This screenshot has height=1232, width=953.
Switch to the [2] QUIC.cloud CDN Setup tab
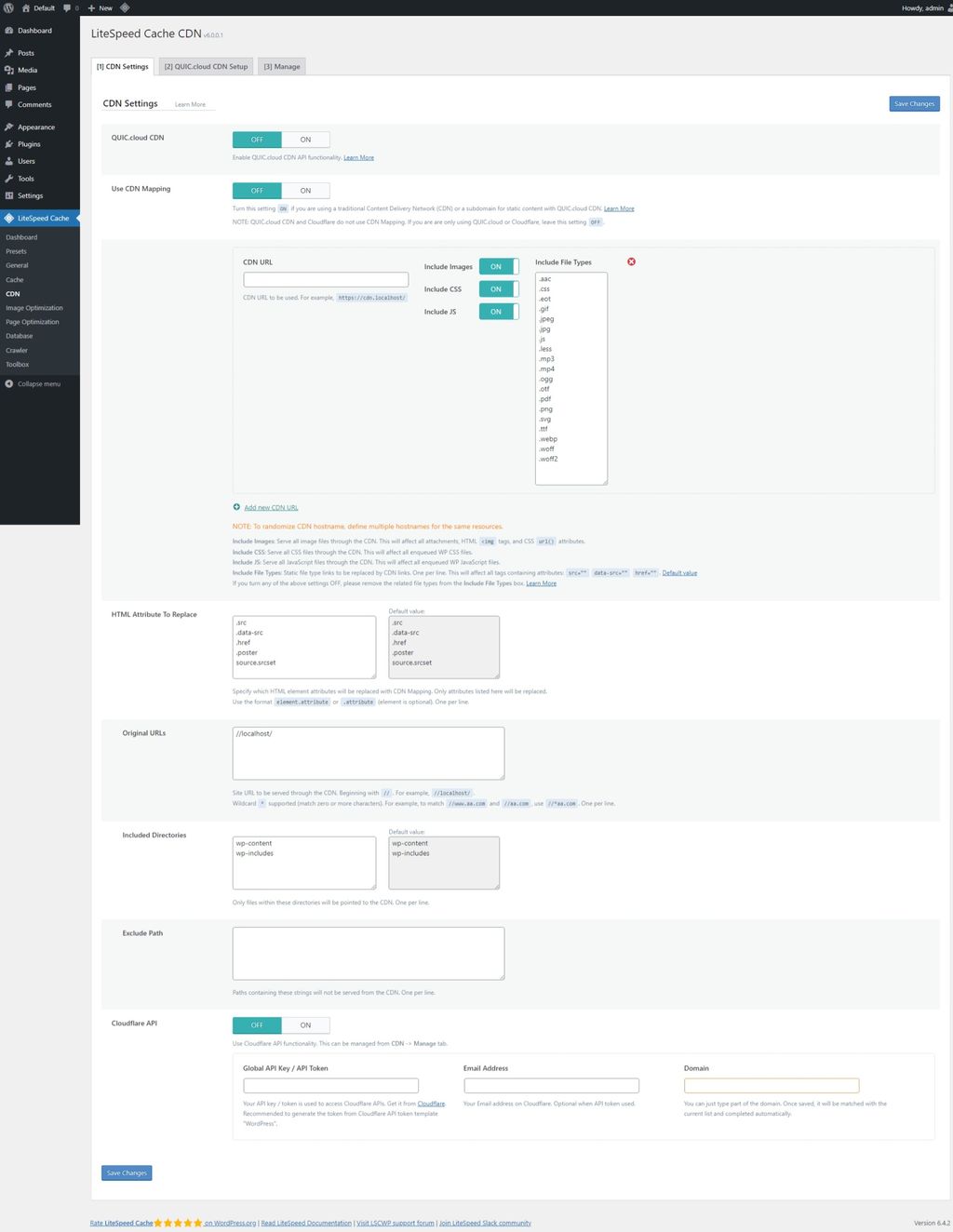tap(206, 66)
